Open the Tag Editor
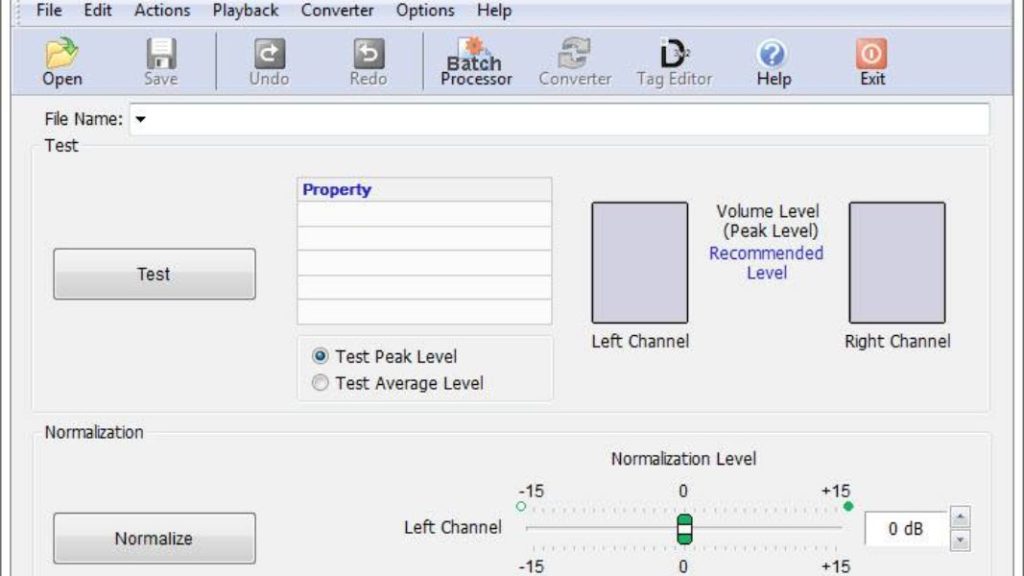 click(x=674, y=55)
